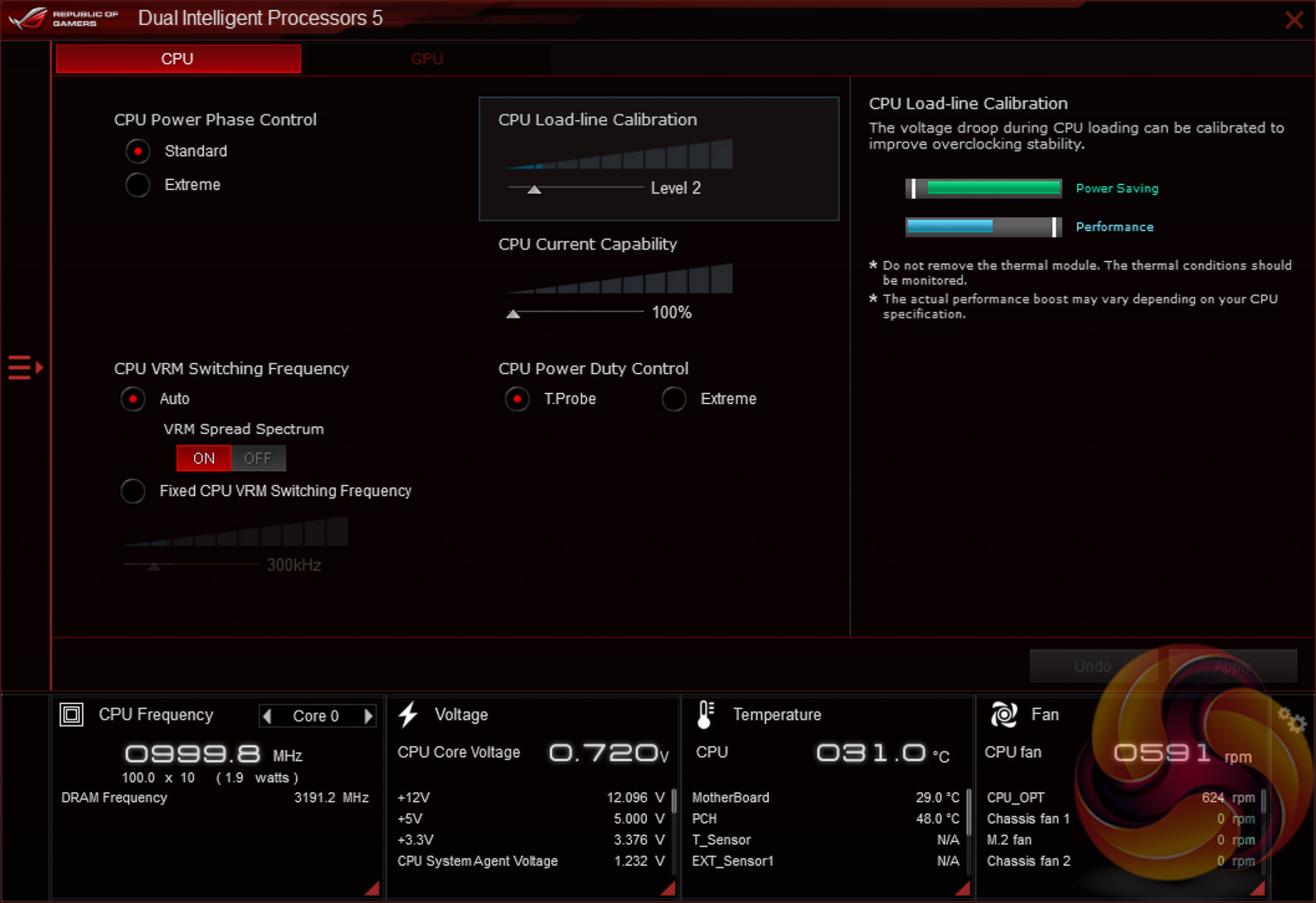This screenshot has height=903, width=1316.
Task: Expand the CPU Frequency panel corner
Action: pos(372,888)
